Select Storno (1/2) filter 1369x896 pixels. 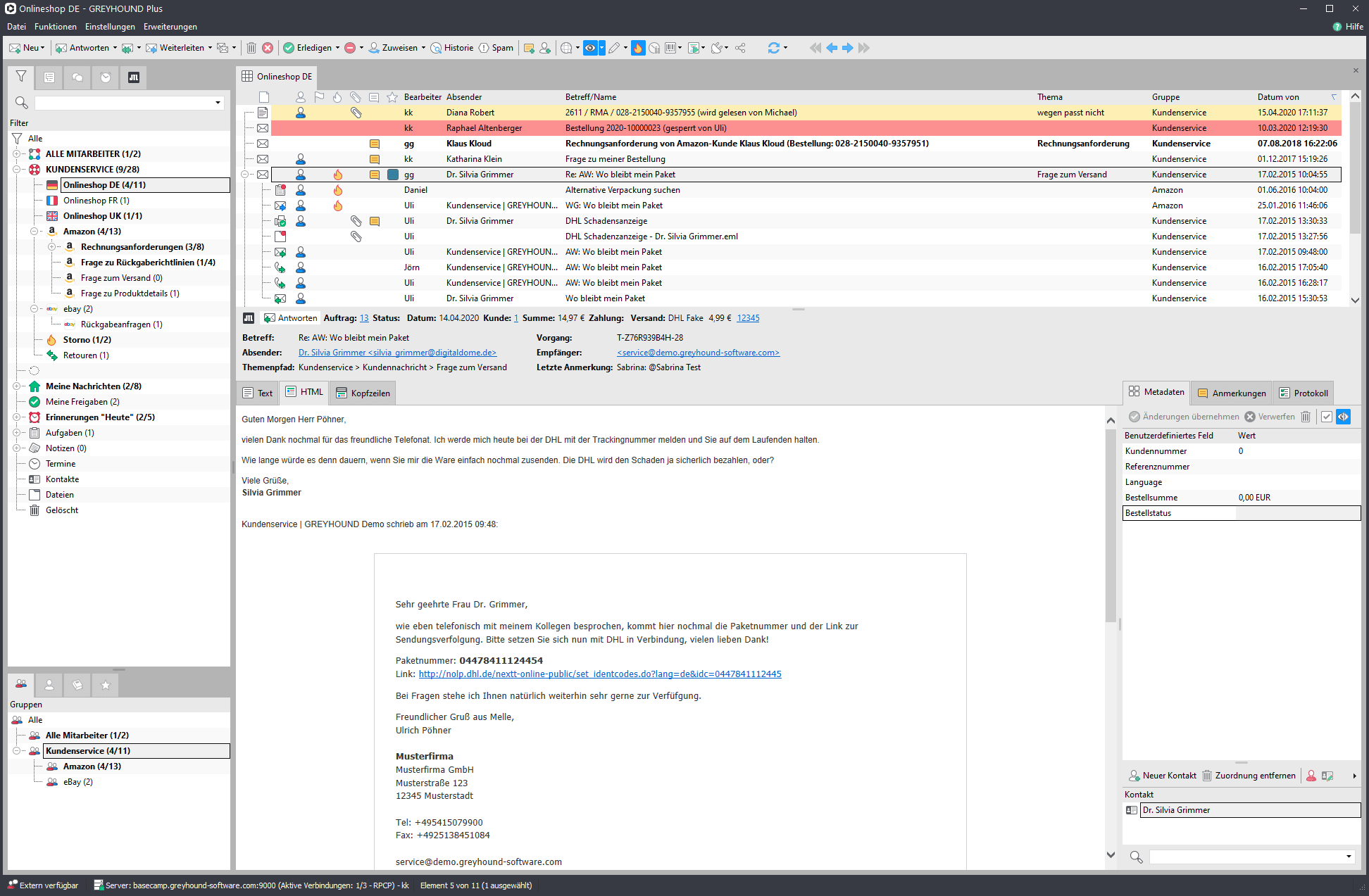pos(87,340)
